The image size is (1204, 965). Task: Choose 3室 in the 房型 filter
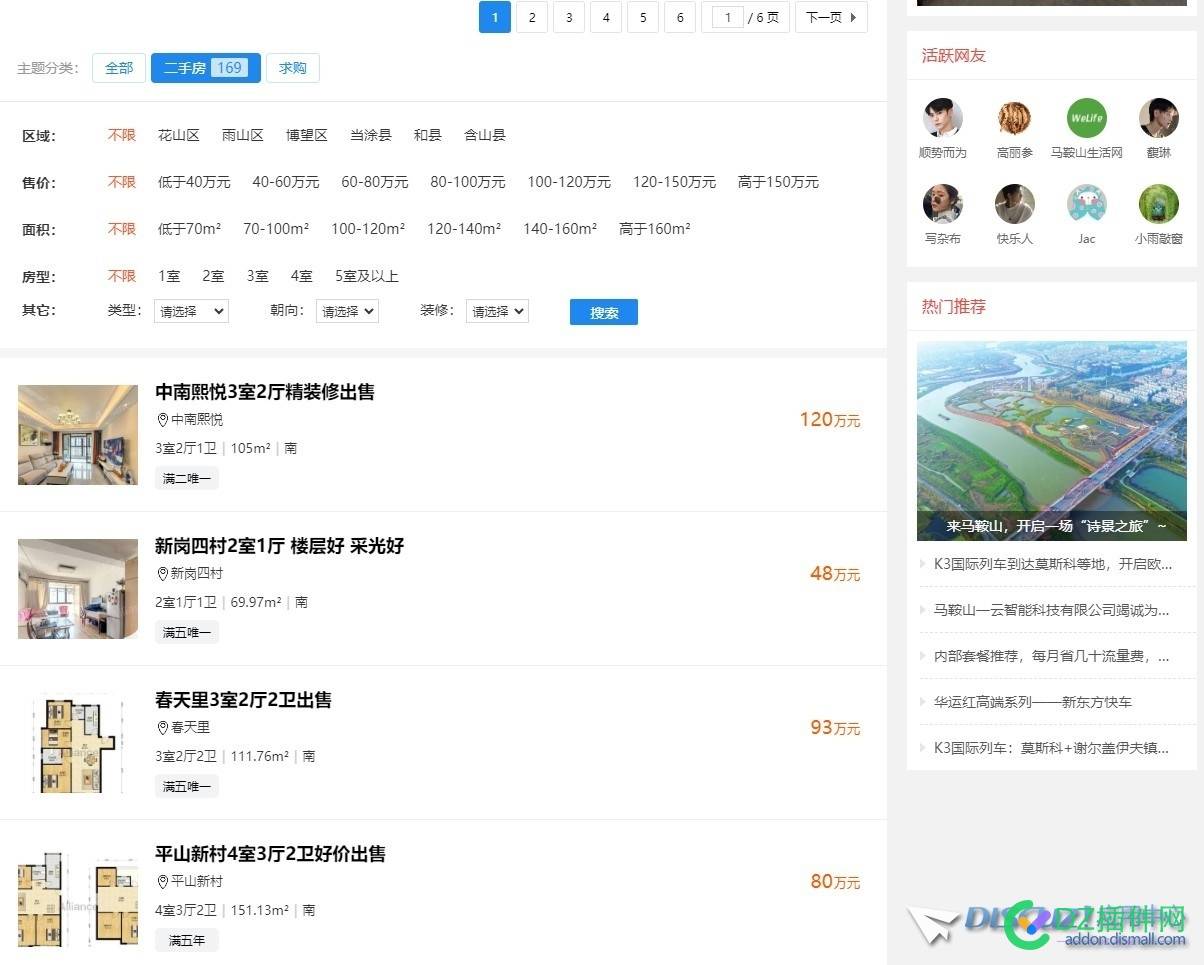pyautogui.click(x=257, y=276)
